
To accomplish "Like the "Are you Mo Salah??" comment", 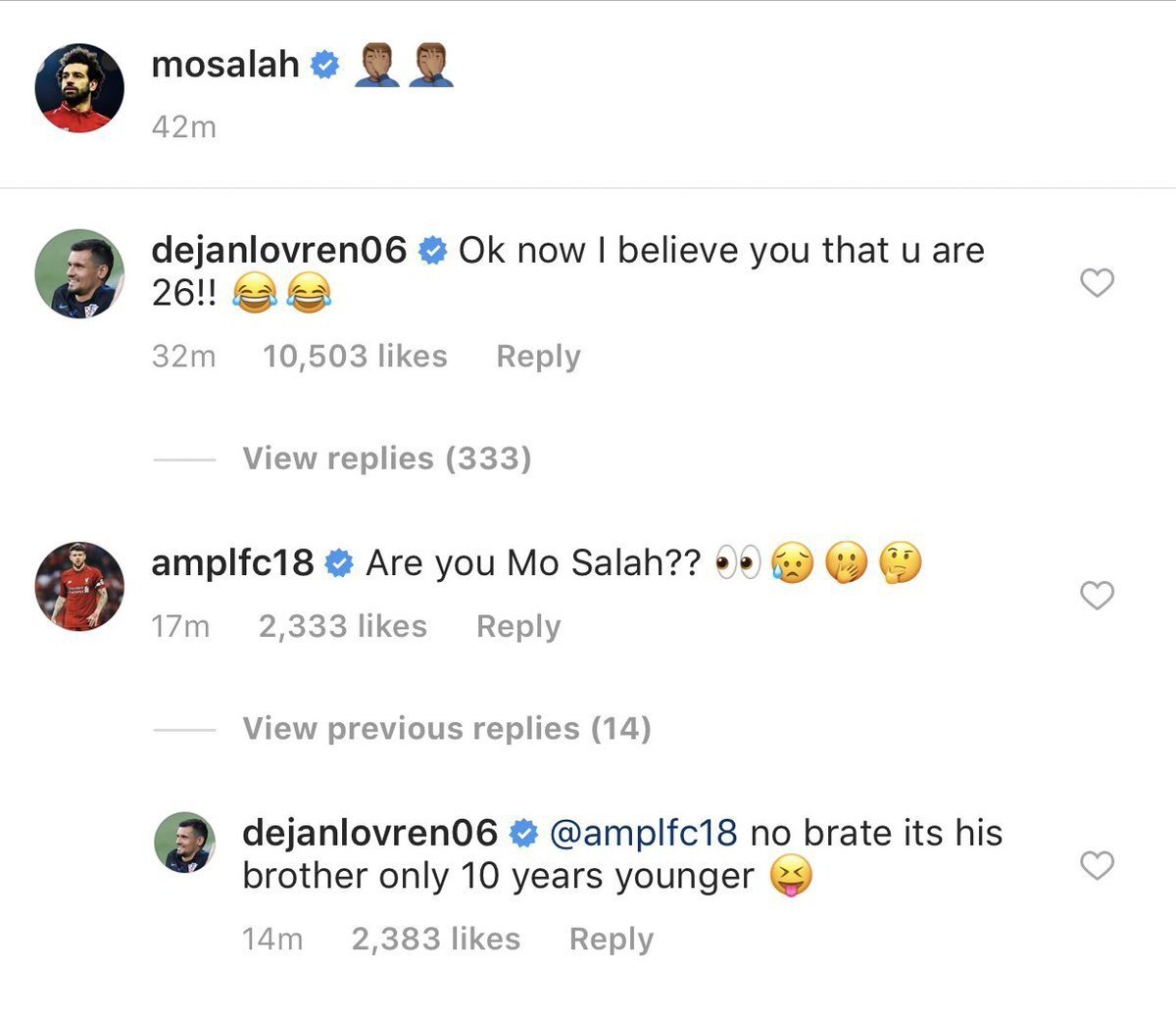I will coord(1097,595).
